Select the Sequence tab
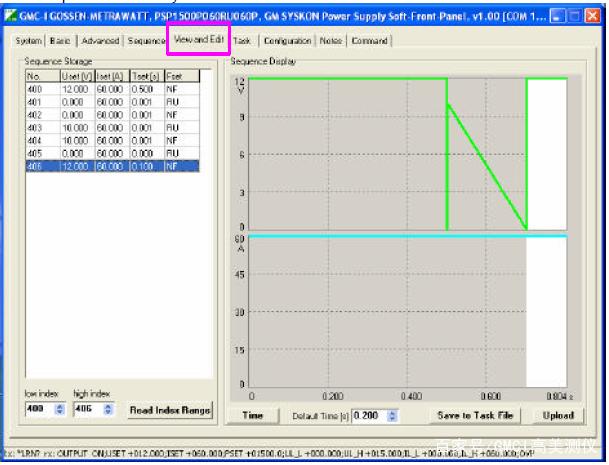Viewport: 609px width, 465px height. click(146, 40)
